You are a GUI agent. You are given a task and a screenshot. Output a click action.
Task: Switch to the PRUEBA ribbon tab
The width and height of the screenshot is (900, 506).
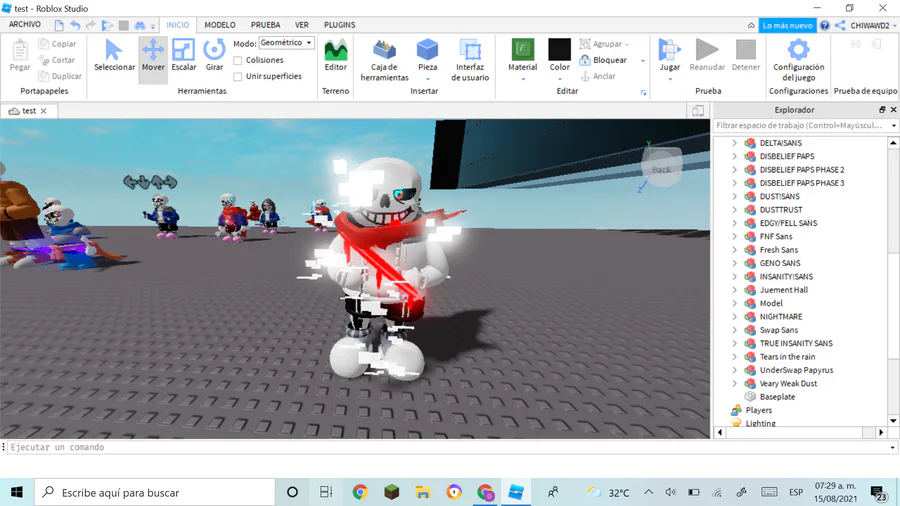pos(265,25)
